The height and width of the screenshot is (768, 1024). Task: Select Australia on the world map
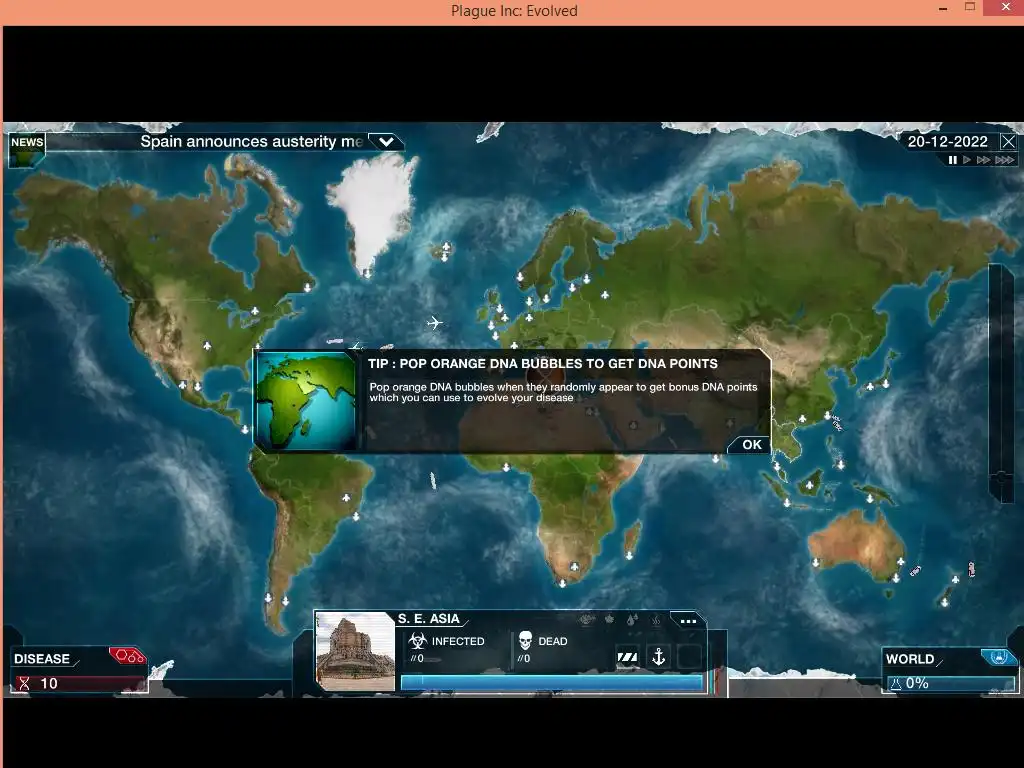point(857,545)
